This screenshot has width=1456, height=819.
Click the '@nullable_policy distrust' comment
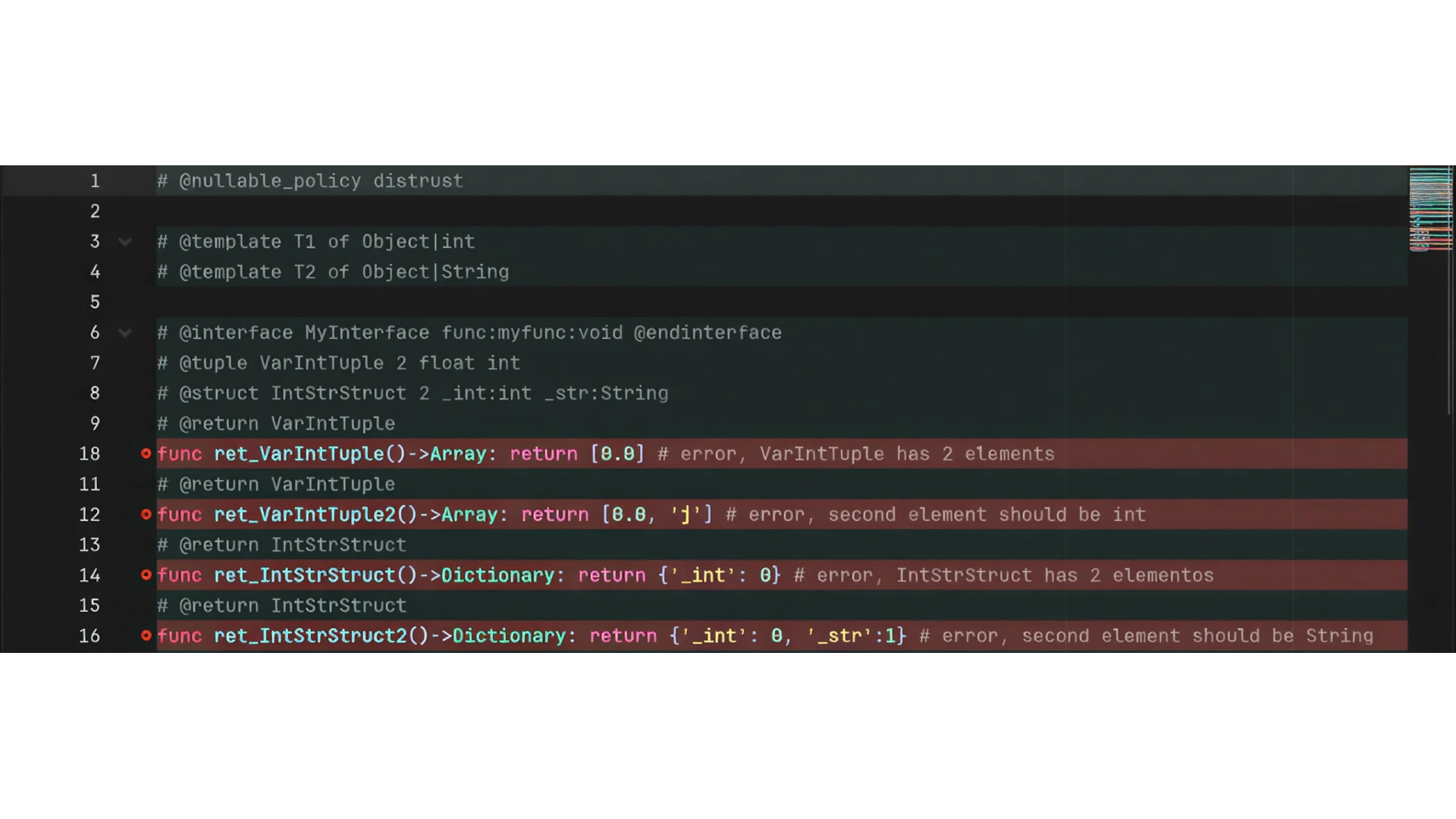[x=310, y=180]
